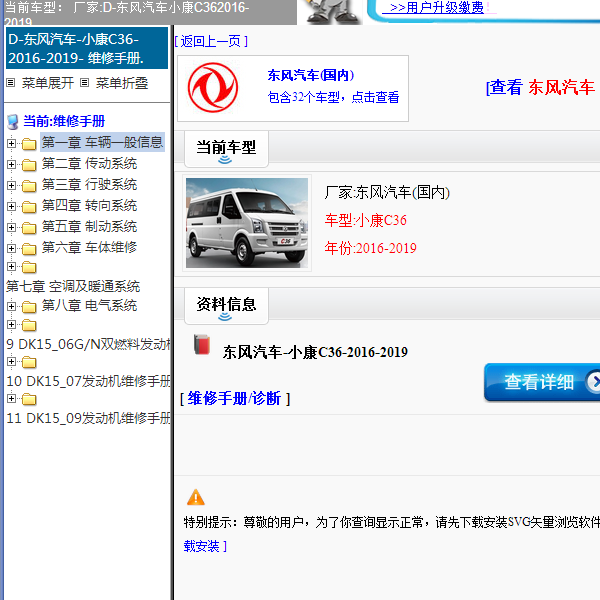The width and height of the screenshot is (600, 600).
Task: Open 11 DK15_09发动机维修手册 entry
Action: point(88,418)
